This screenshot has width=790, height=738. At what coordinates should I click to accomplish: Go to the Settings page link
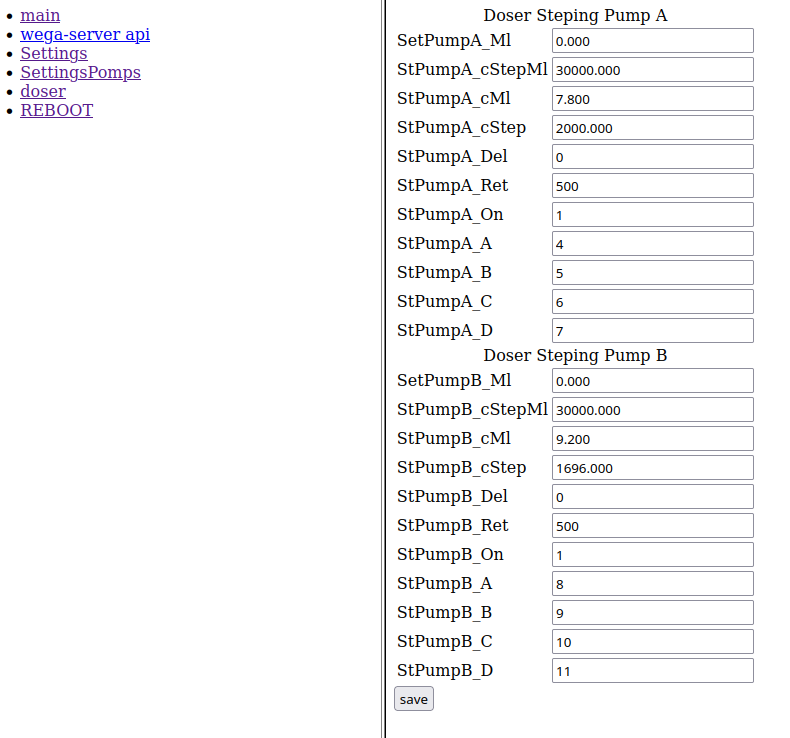coord(53,53)
